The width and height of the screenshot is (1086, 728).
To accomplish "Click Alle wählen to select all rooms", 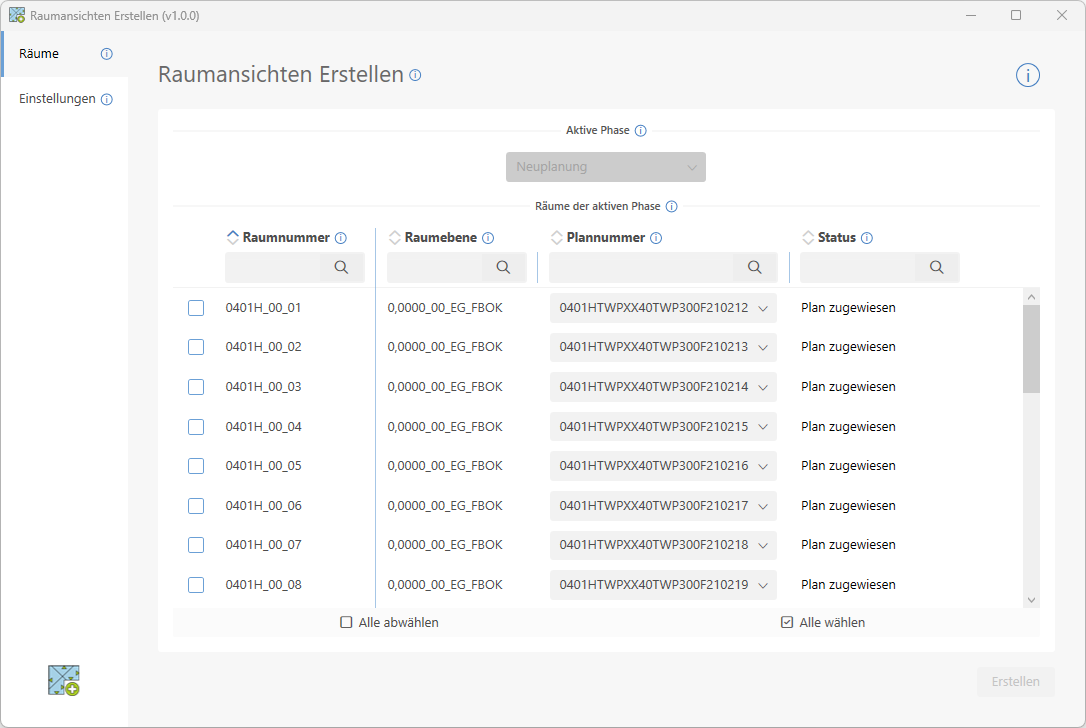I will point(823,622).
